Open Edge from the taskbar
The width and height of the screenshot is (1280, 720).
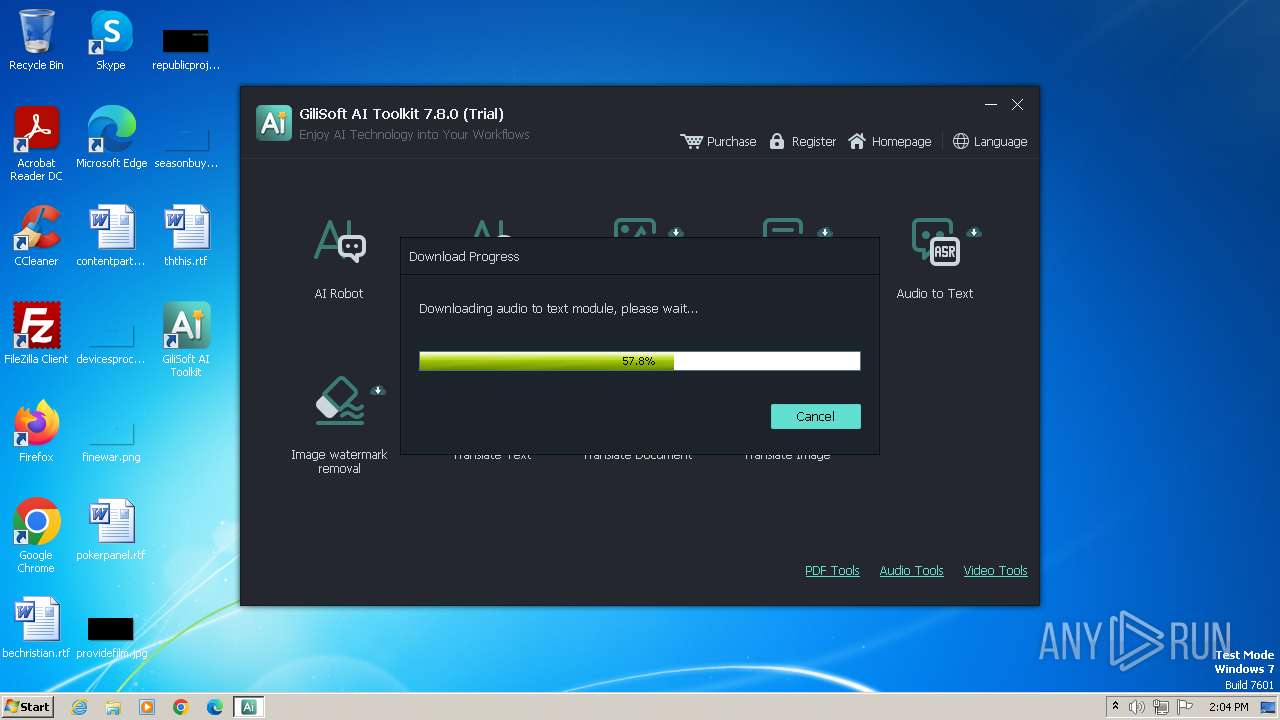pos(215,707)
